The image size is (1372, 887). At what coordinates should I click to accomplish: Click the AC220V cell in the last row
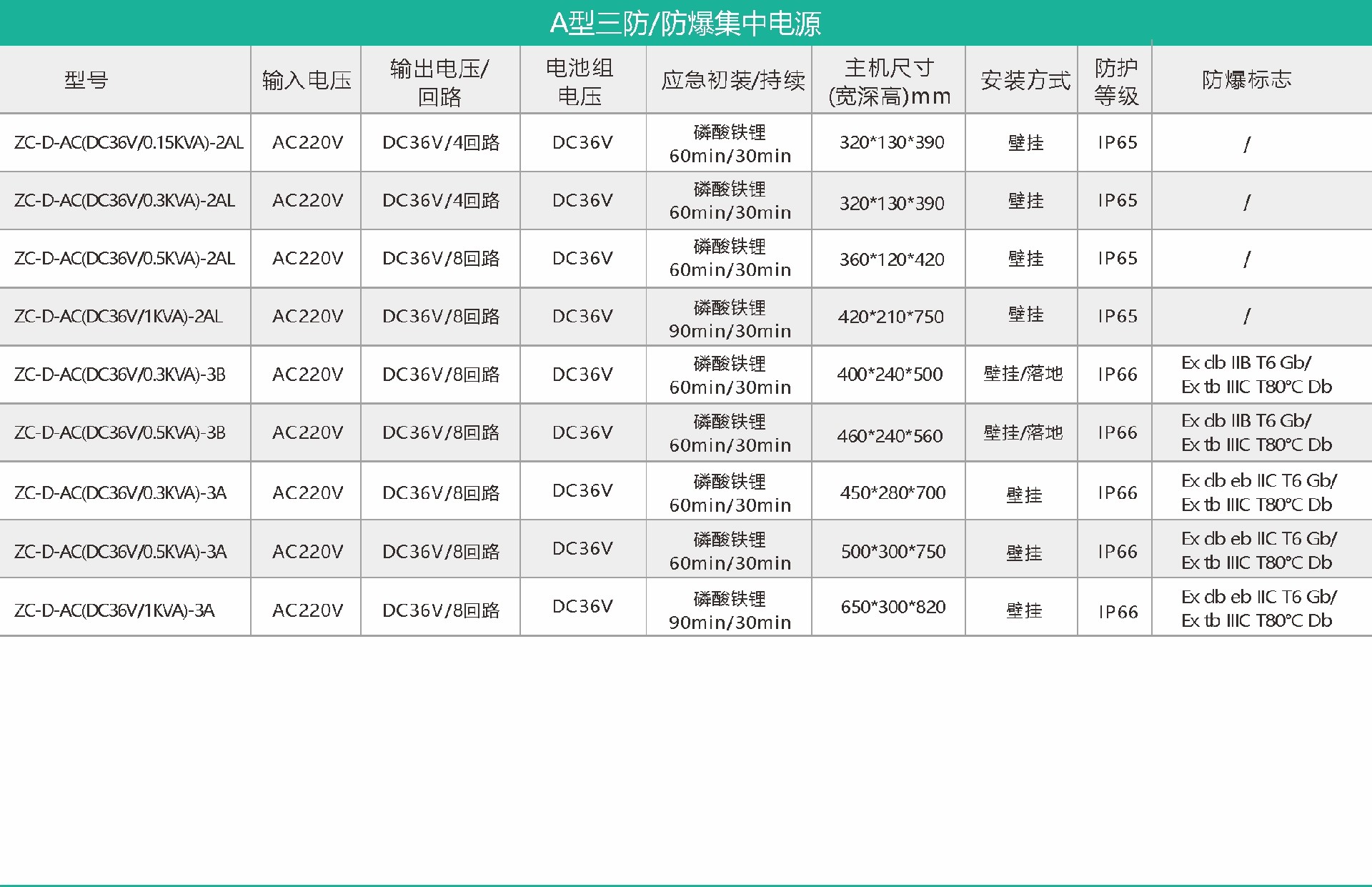(x=306, y=607)
